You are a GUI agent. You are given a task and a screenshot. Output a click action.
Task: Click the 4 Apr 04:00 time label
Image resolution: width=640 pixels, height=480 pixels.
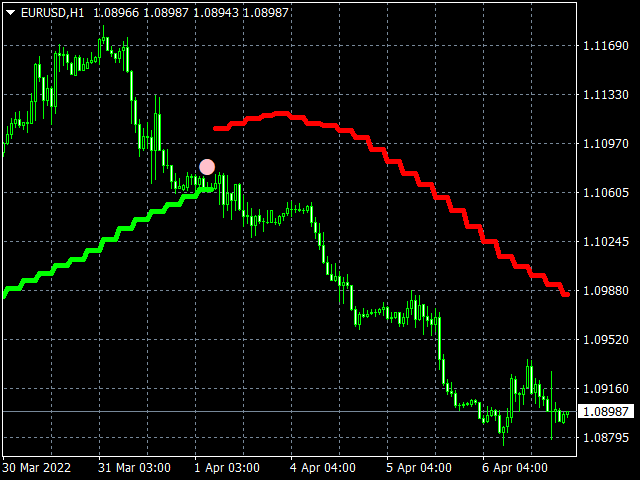point(322,467)
